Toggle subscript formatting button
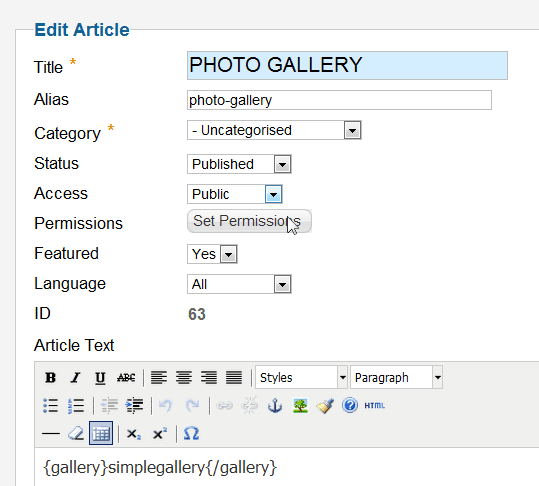 pyautogui.click(x=133, y=434)
